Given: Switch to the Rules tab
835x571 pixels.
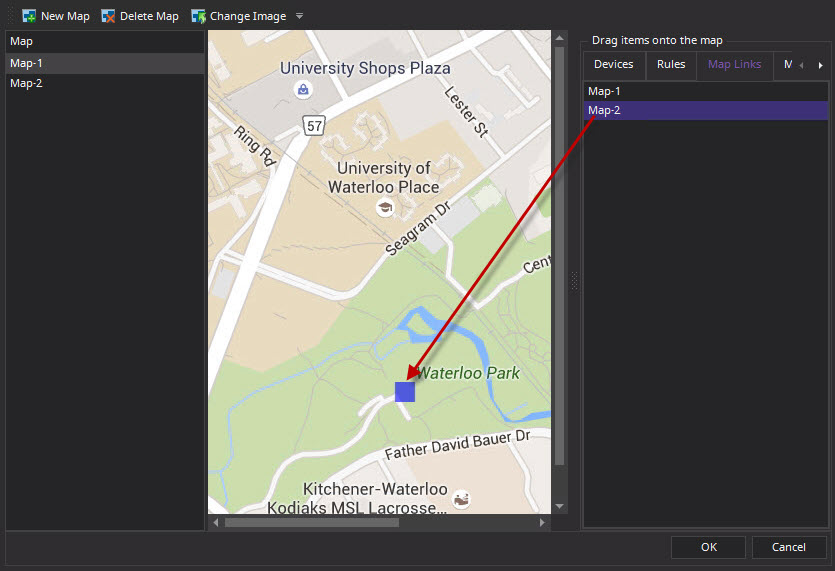Looking at the screenshot, I should (x=671, y=64).
